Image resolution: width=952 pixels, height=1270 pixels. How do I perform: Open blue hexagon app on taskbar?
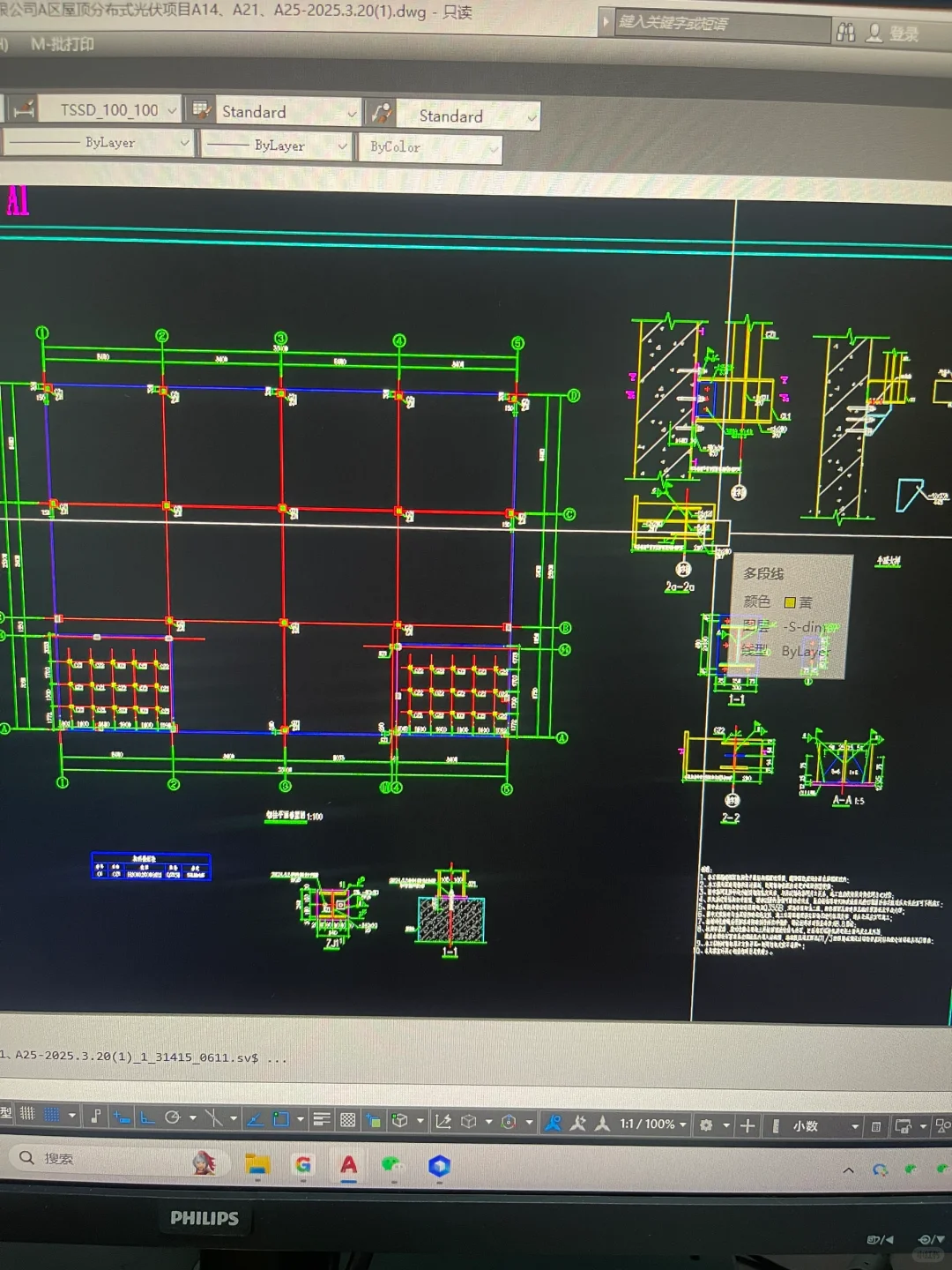click(439, 1167)
